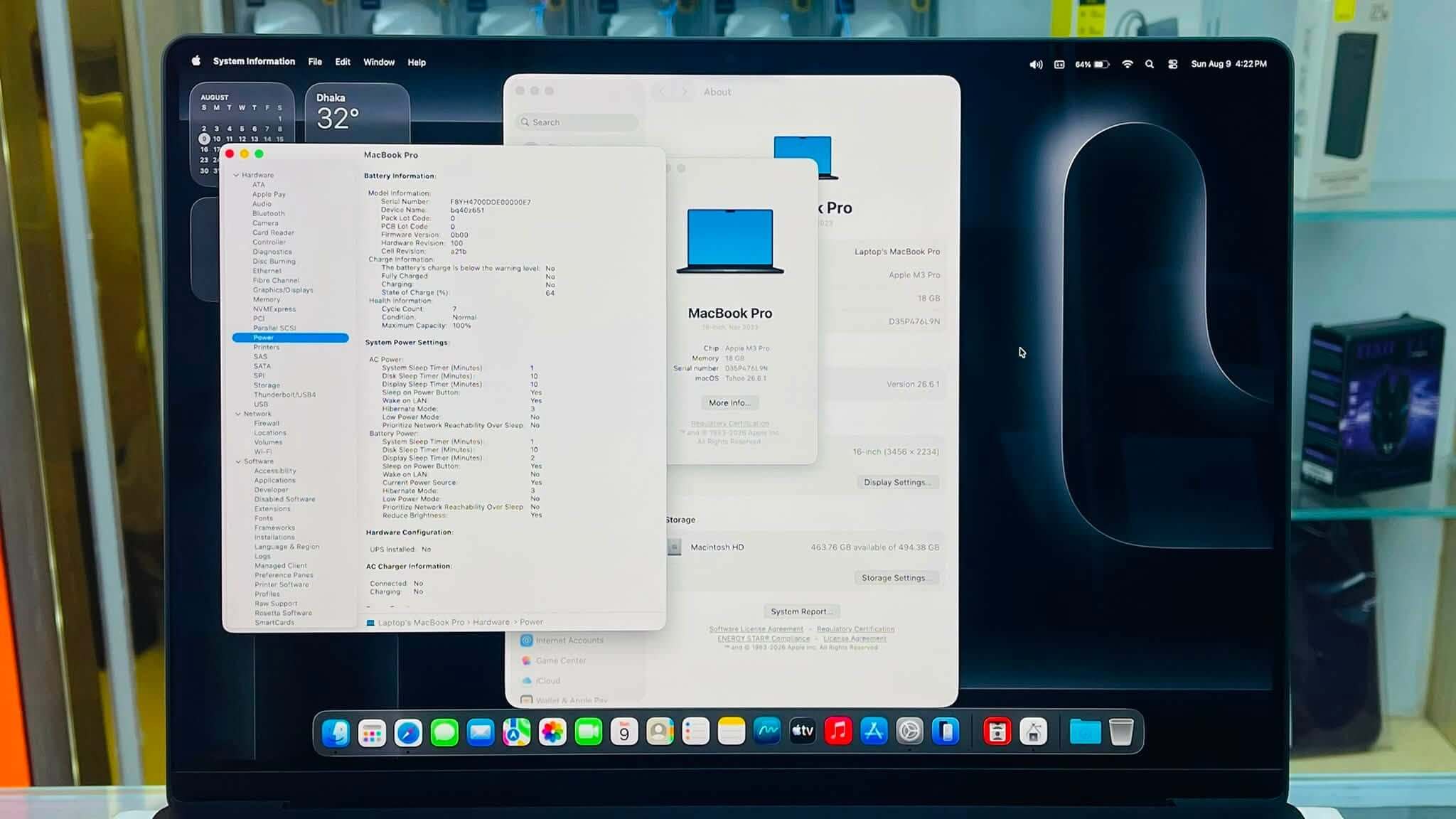Click the System Report… button
This screenshot has width=1456, height=819.
802,611
